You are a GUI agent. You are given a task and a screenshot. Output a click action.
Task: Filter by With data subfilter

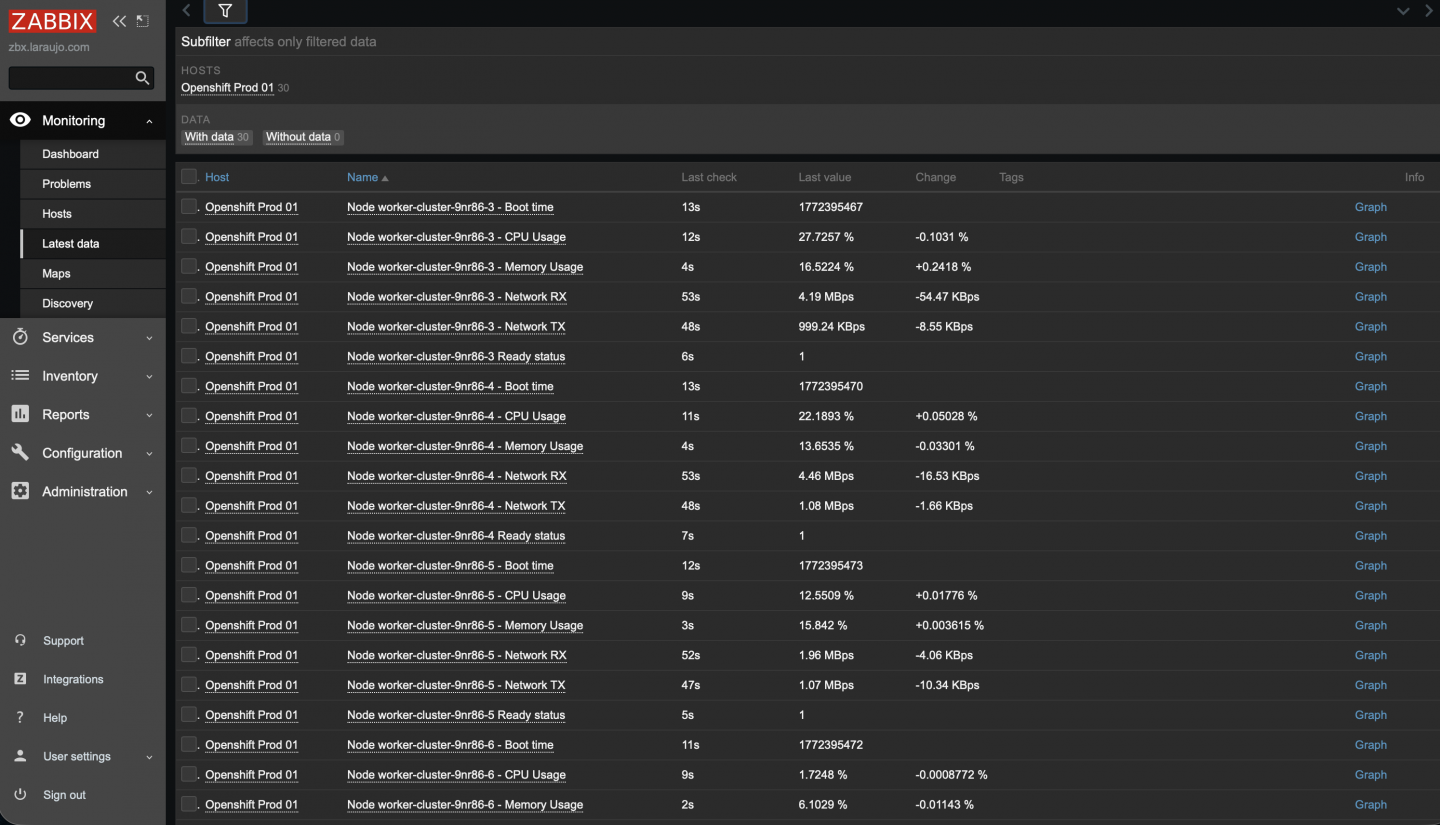(209, 137)
